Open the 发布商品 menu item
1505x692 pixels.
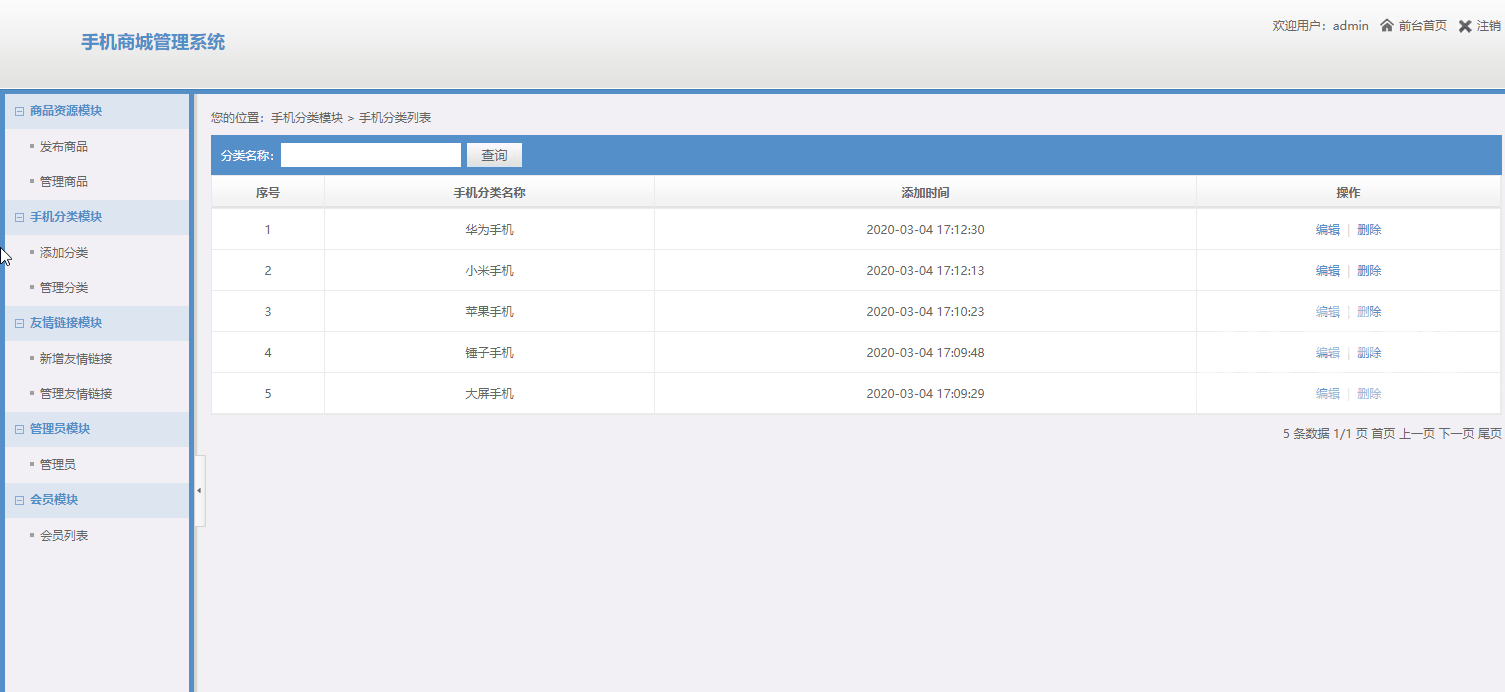64,147
